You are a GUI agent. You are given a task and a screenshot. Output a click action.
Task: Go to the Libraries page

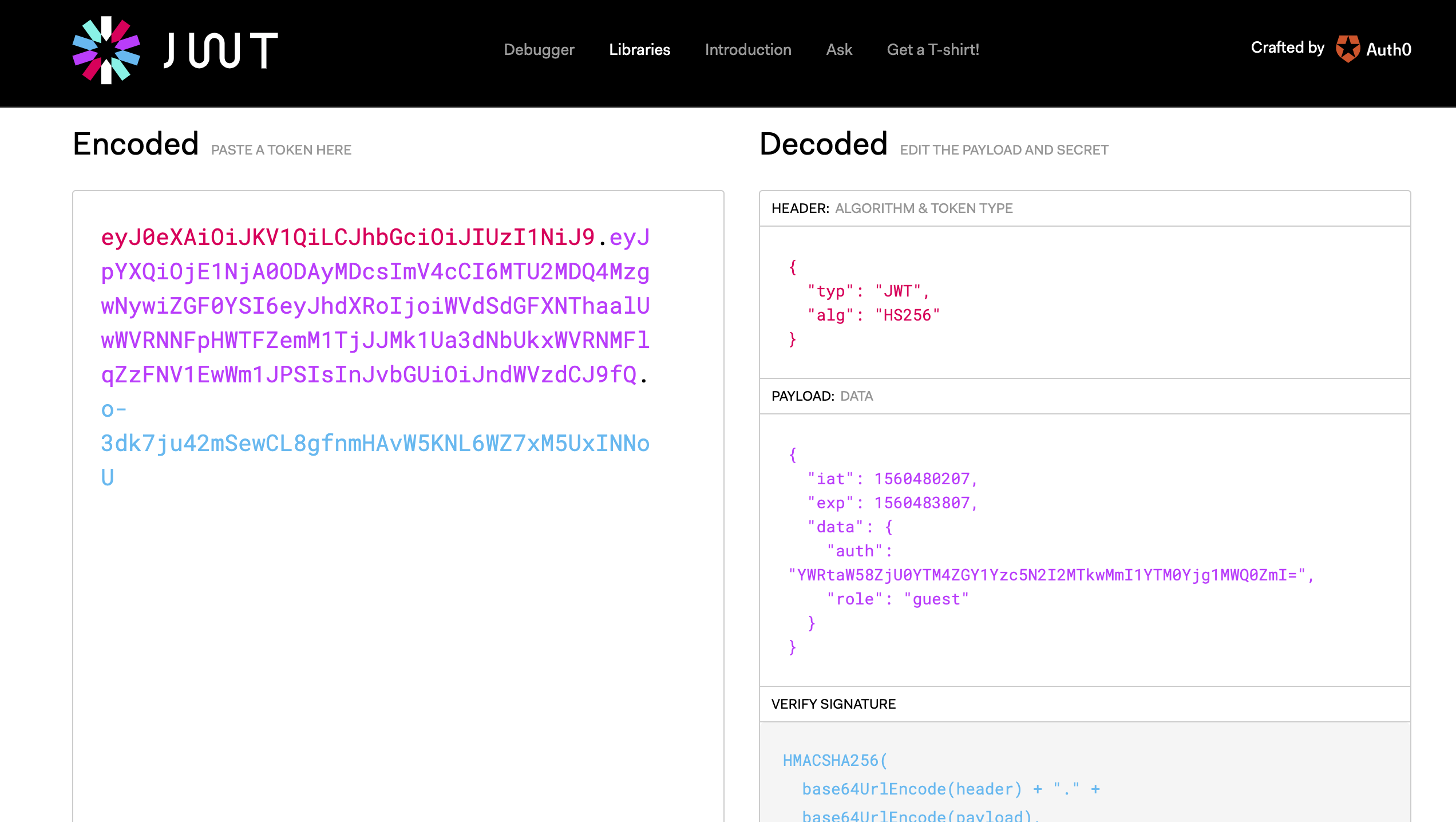pyautogui.click(x=639, y=50)
